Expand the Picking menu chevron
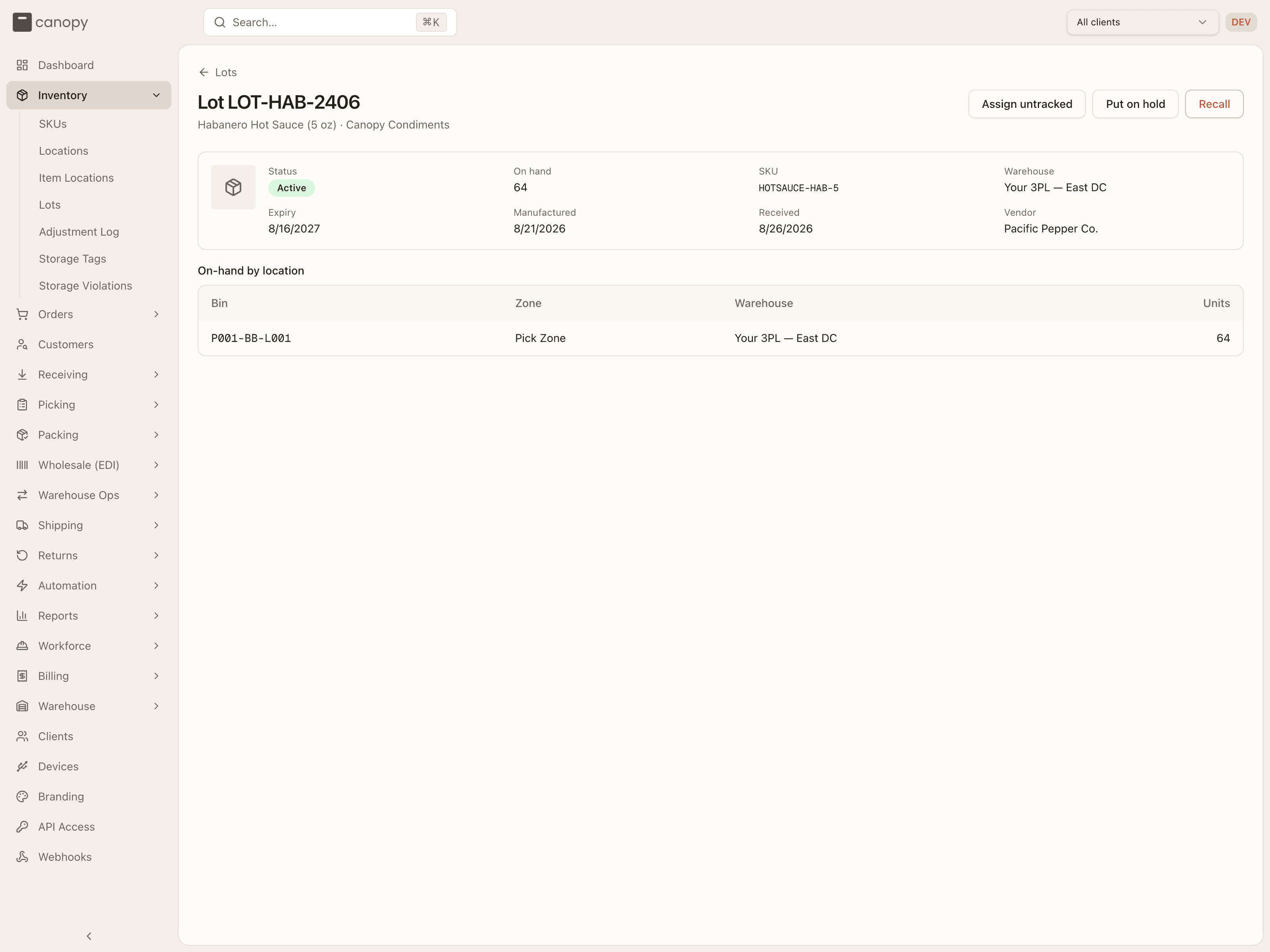The image size is (1270, 952). point(156,405)
